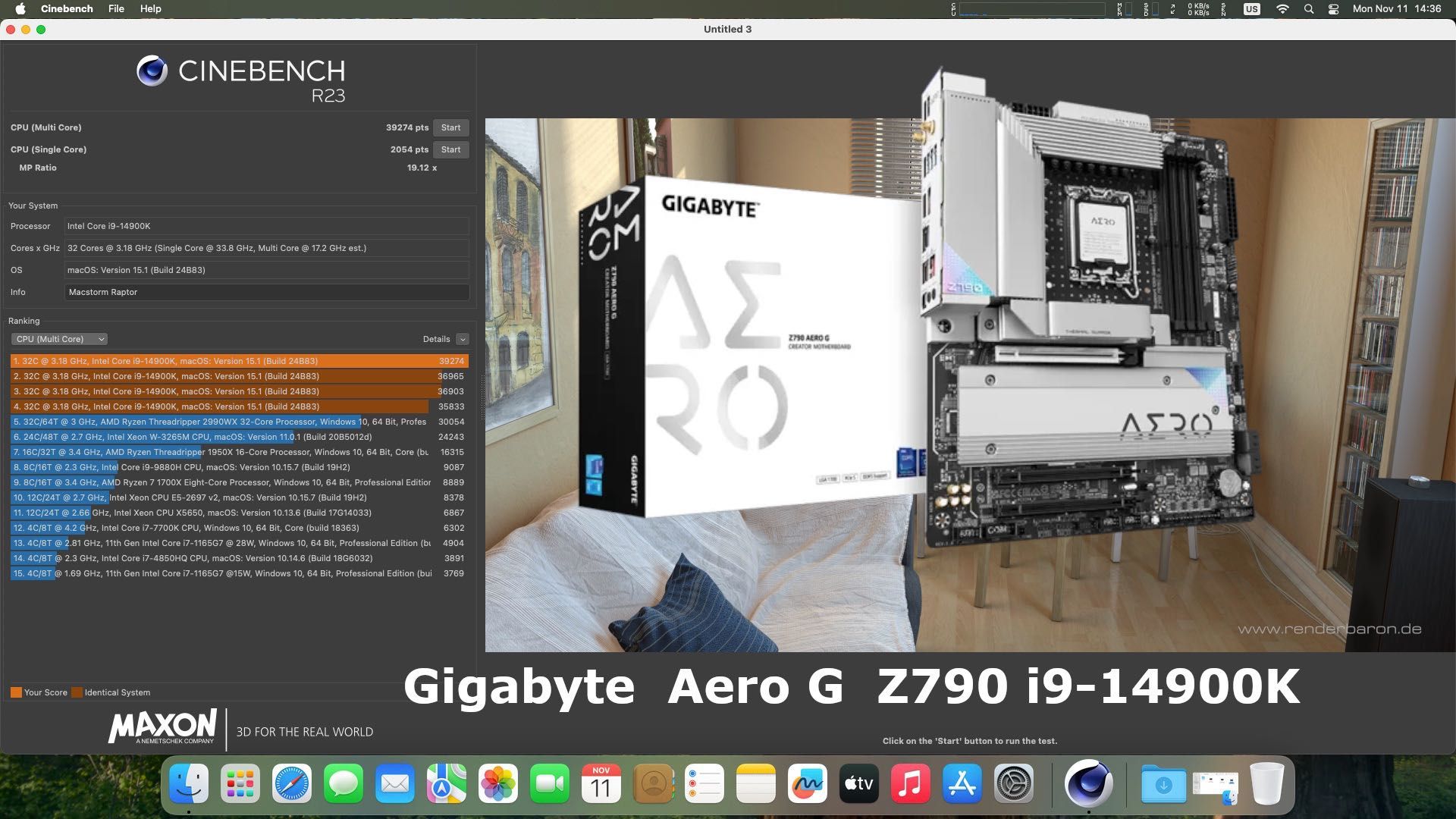Image resolution: width=1456 pixels, height=819 pixels.
Task: Open Calendar showing Nov 11
Action: 601,783
